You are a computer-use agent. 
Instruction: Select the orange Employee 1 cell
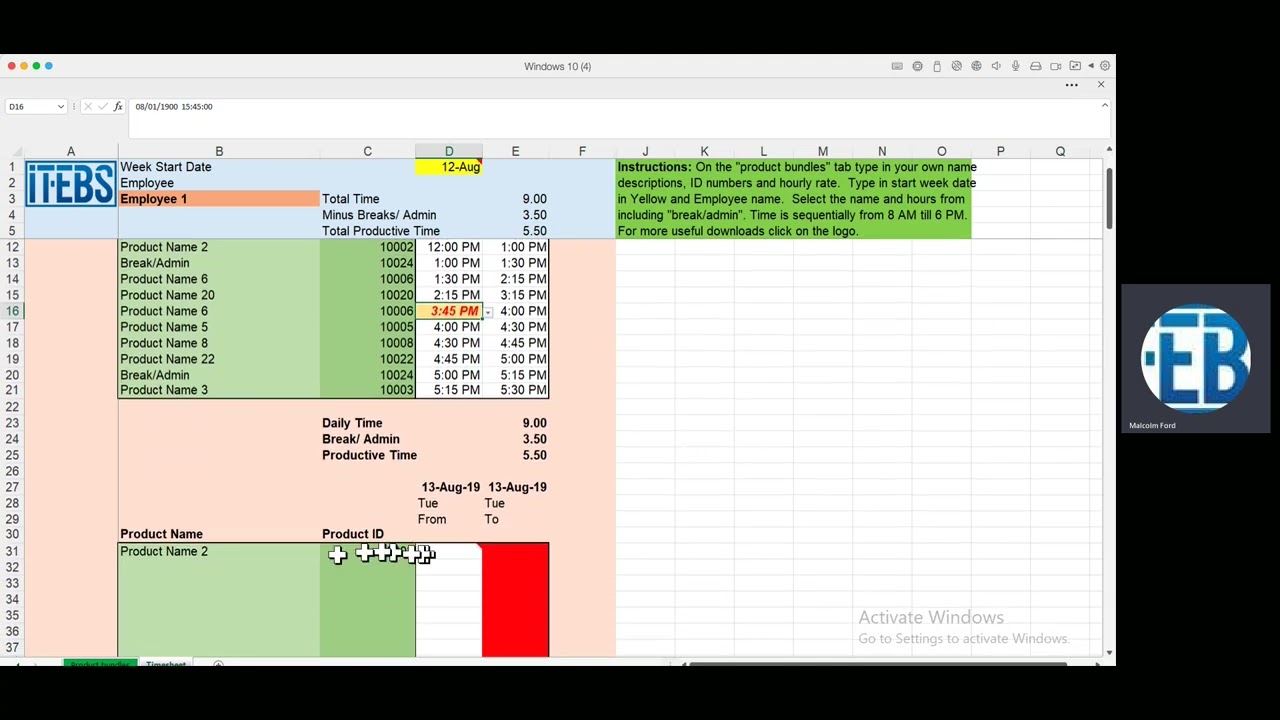click(219, 199)
